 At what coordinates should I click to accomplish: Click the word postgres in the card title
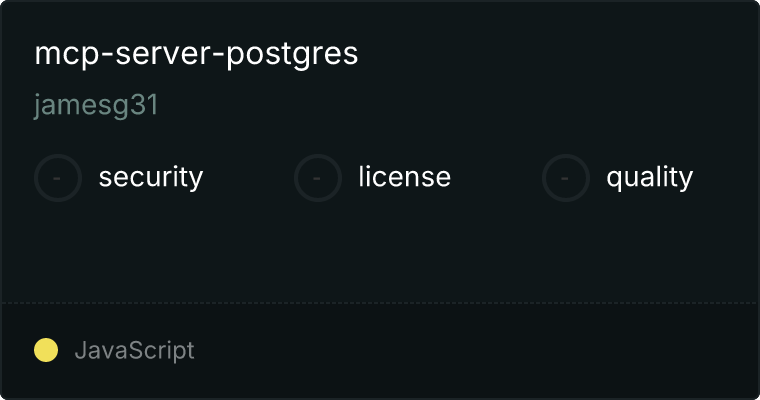tap(292, 55)
